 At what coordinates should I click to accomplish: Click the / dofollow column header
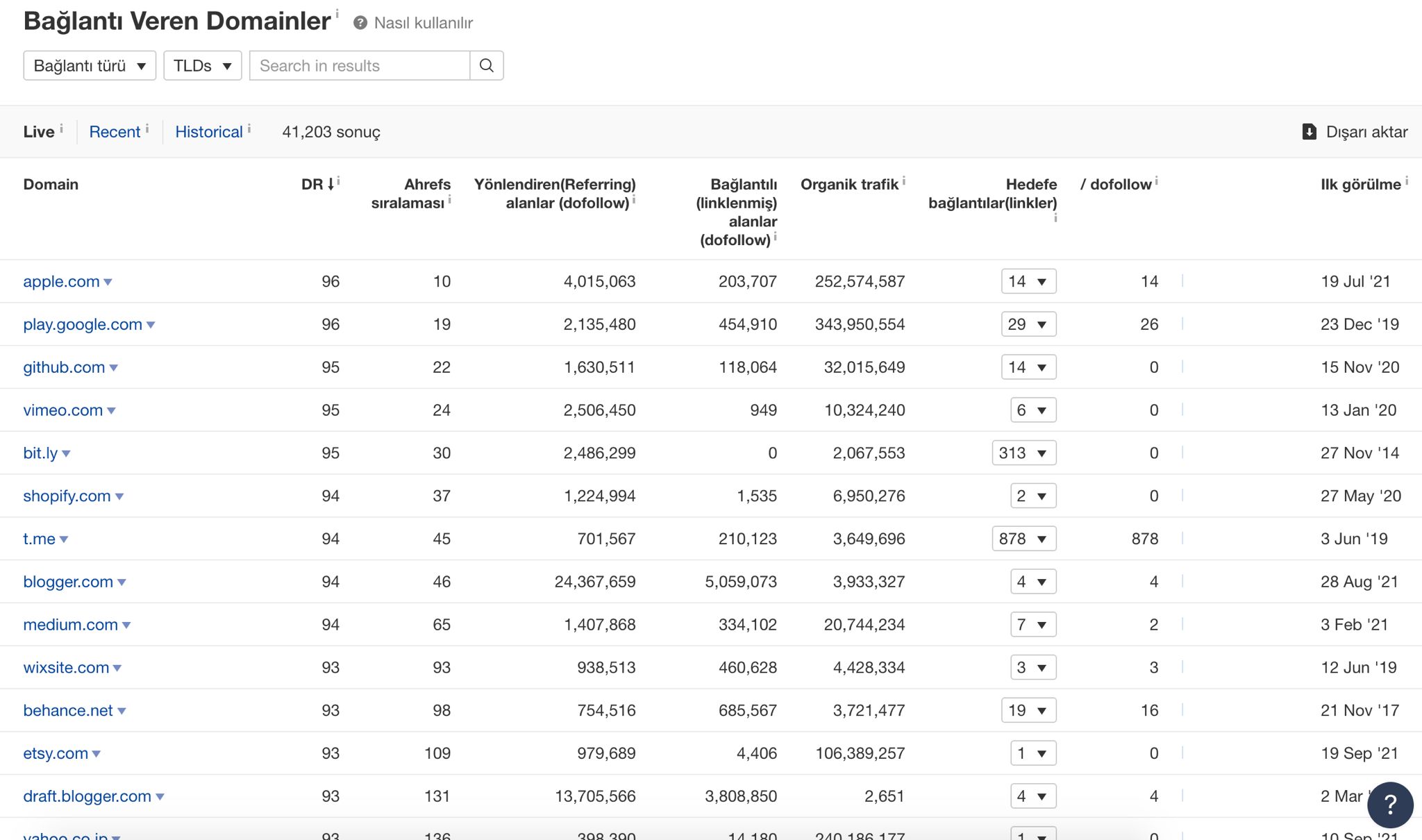(x=1116, y=184)
